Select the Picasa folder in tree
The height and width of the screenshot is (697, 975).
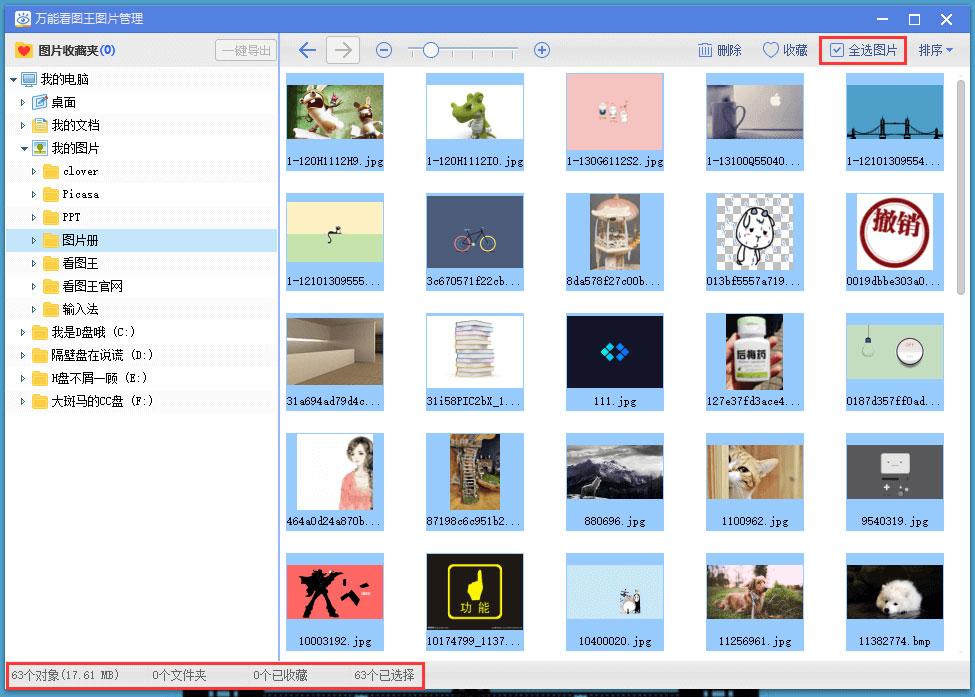(80, 194)
